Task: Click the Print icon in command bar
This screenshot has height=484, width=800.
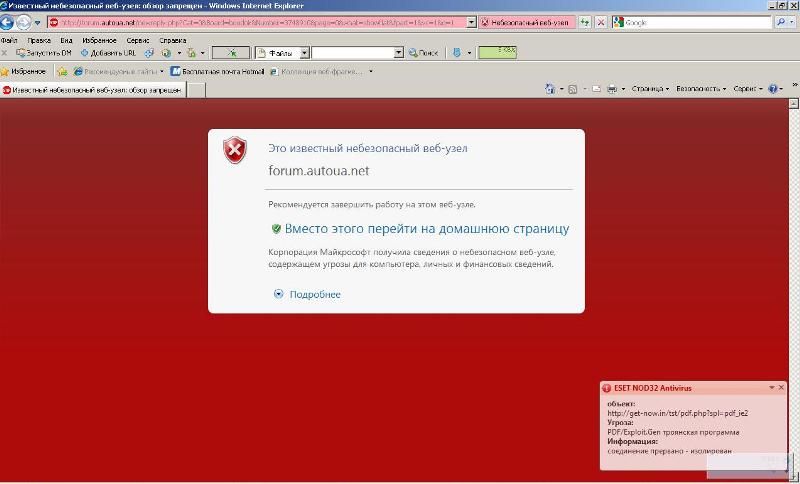Action: click(612, 89)
